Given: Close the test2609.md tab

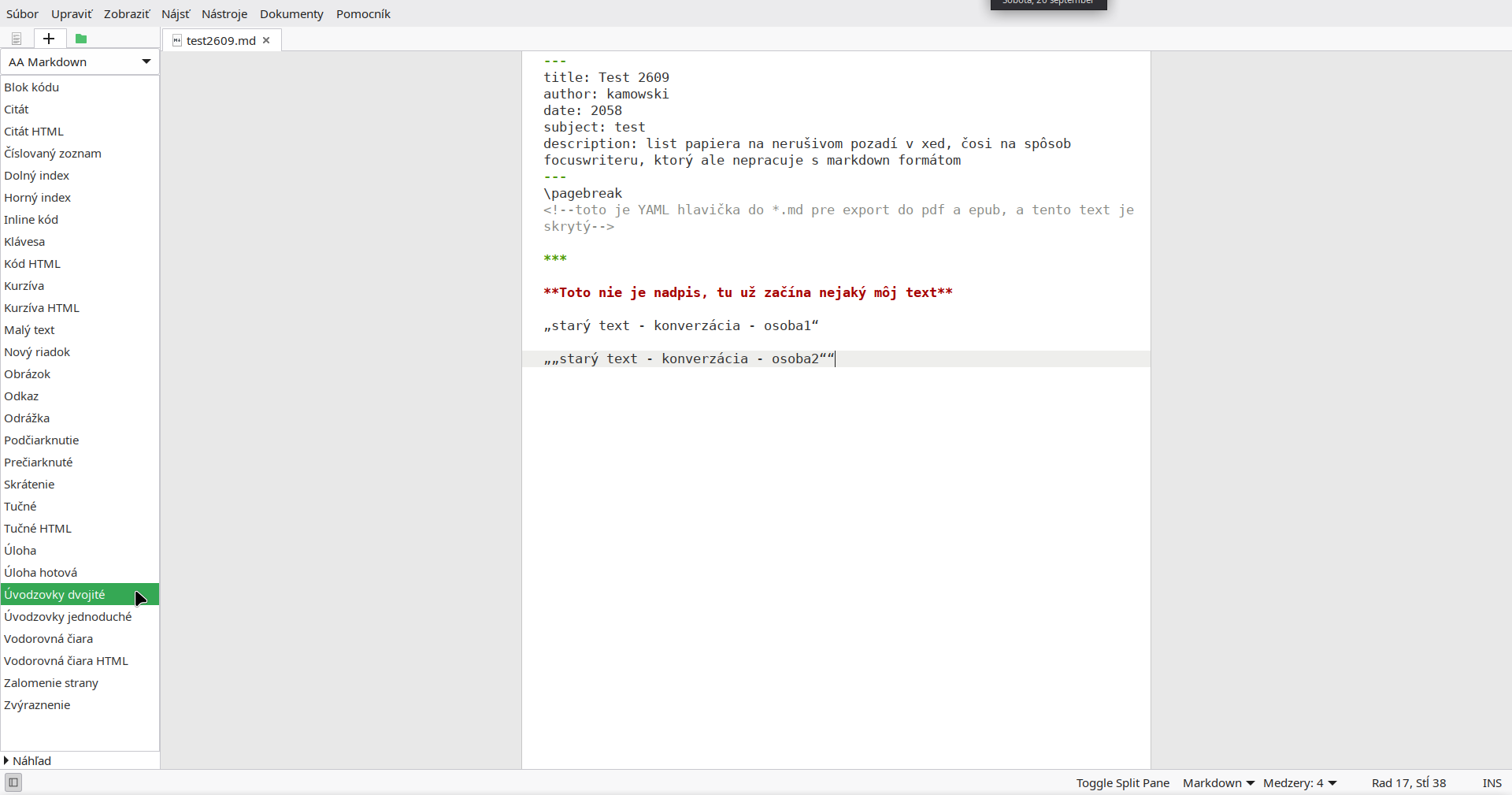Looking at the screenshot, I should coord(266,40).
